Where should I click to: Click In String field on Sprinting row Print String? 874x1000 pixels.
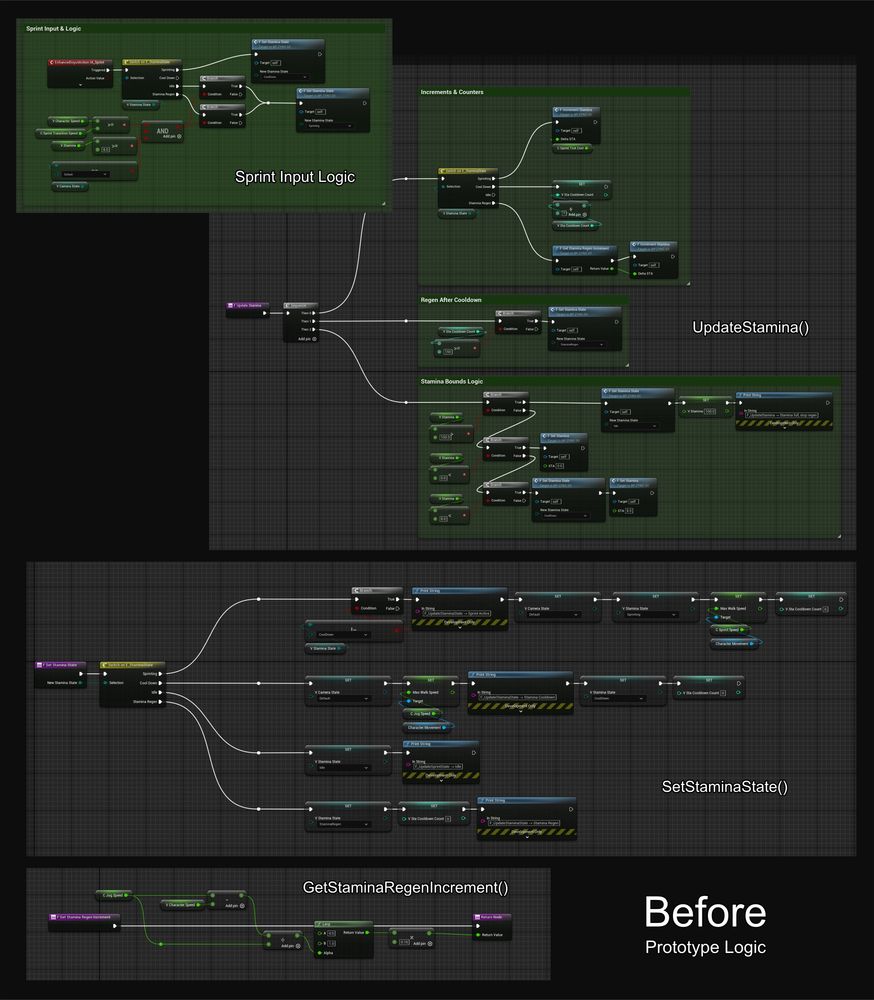tap(457, 614)
